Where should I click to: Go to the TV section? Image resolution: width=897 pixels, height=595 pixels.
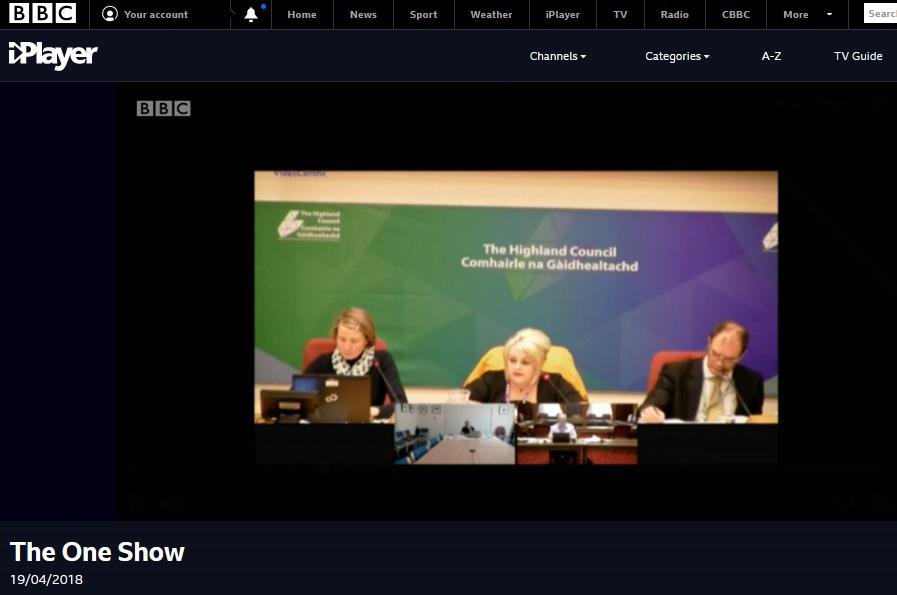click(x=621, y=14)
